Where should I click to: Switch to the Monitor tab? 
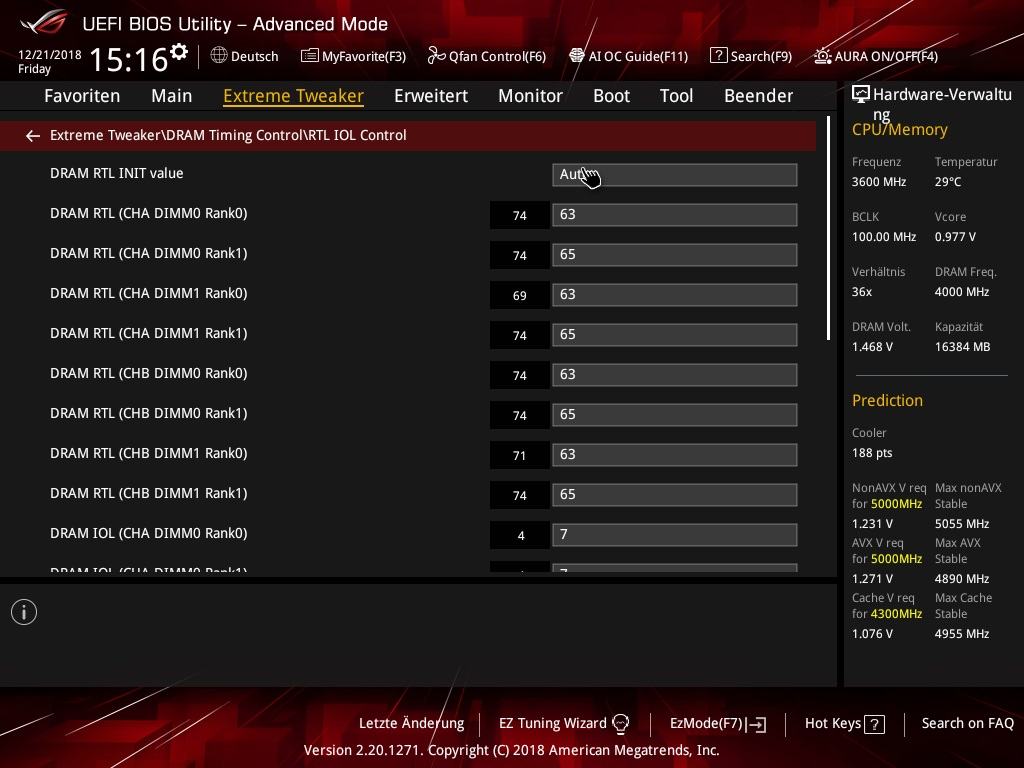[x=530, y=96]
